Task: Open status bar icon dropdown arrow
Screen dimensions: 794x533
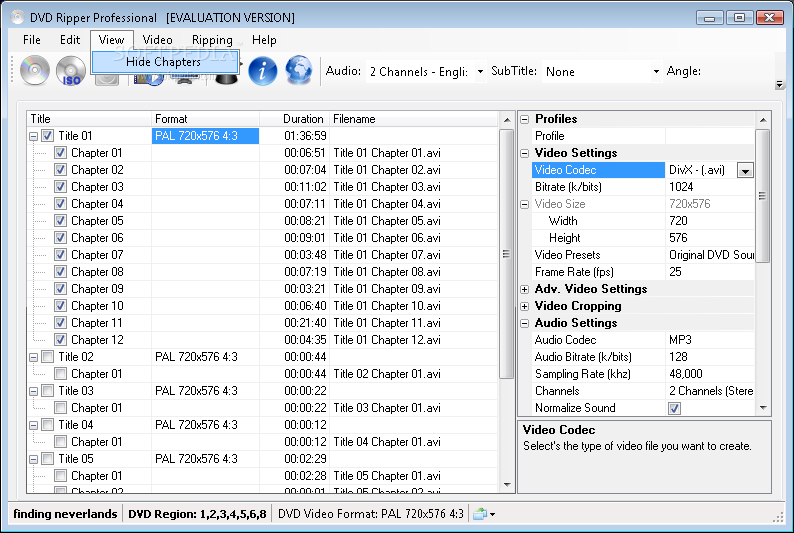Action: 492,515
